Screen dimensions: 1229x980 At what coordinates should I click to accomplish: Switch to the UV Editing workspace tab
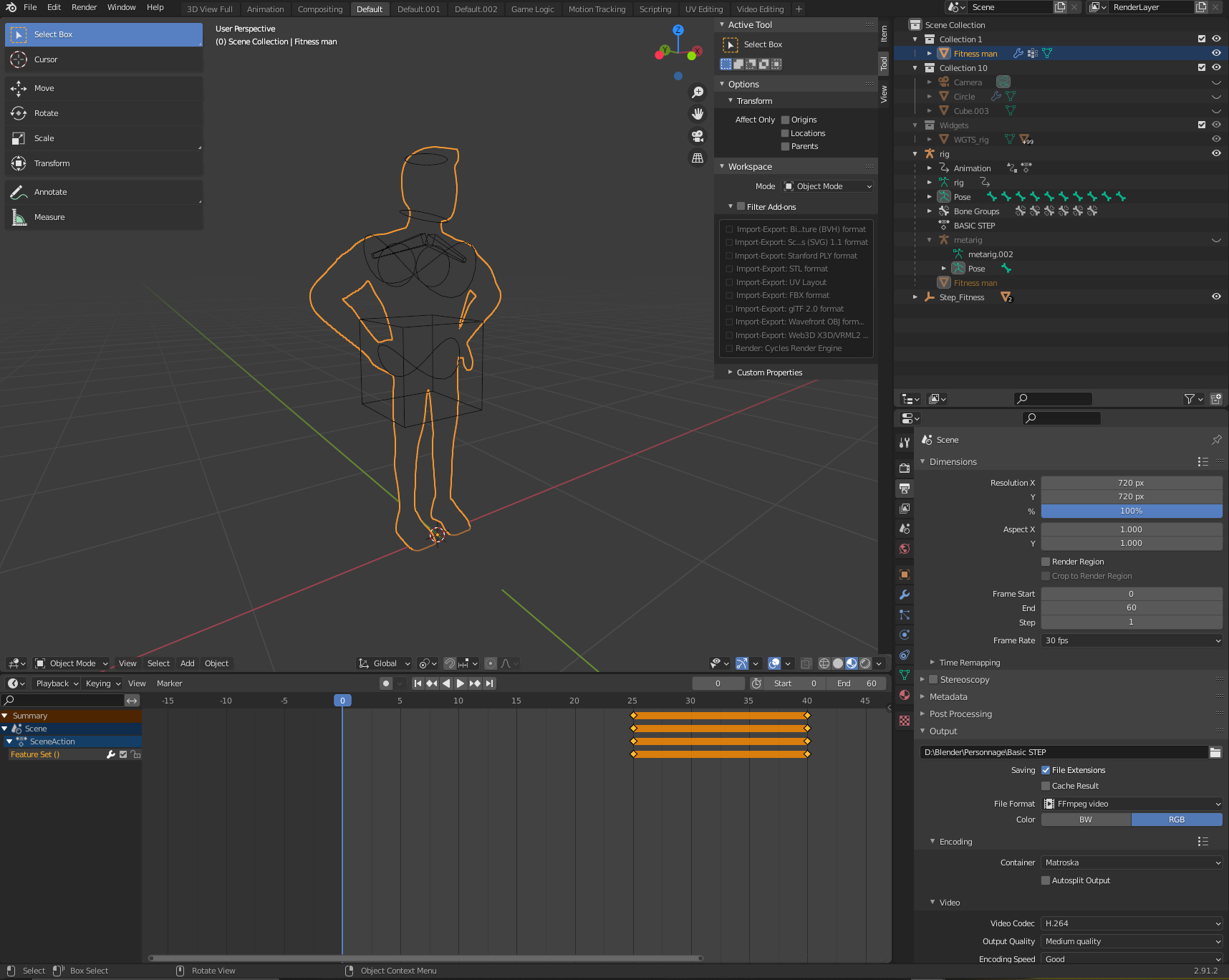[x=704, y=9]
